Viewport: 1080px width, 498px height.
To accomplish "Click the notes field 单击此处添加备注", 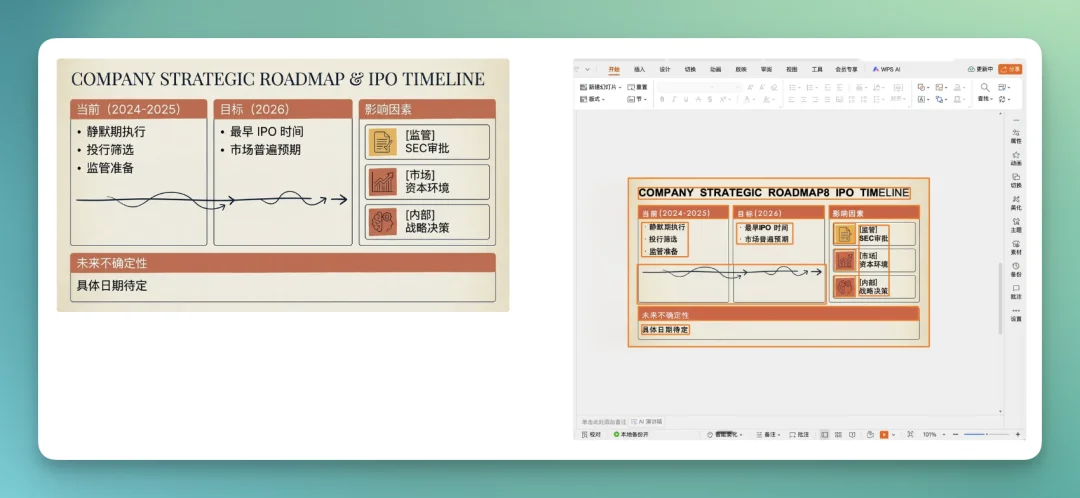I will (x=603, y=422).
